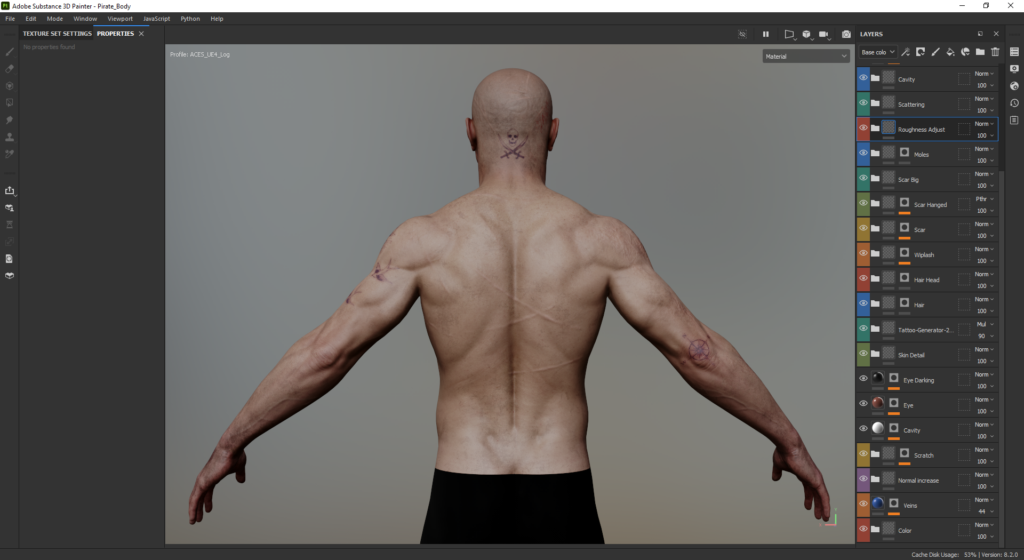Screen dimensions: 1024x560
Task: Open the resource updater icon in left toolbar
Action: point(10,208)
